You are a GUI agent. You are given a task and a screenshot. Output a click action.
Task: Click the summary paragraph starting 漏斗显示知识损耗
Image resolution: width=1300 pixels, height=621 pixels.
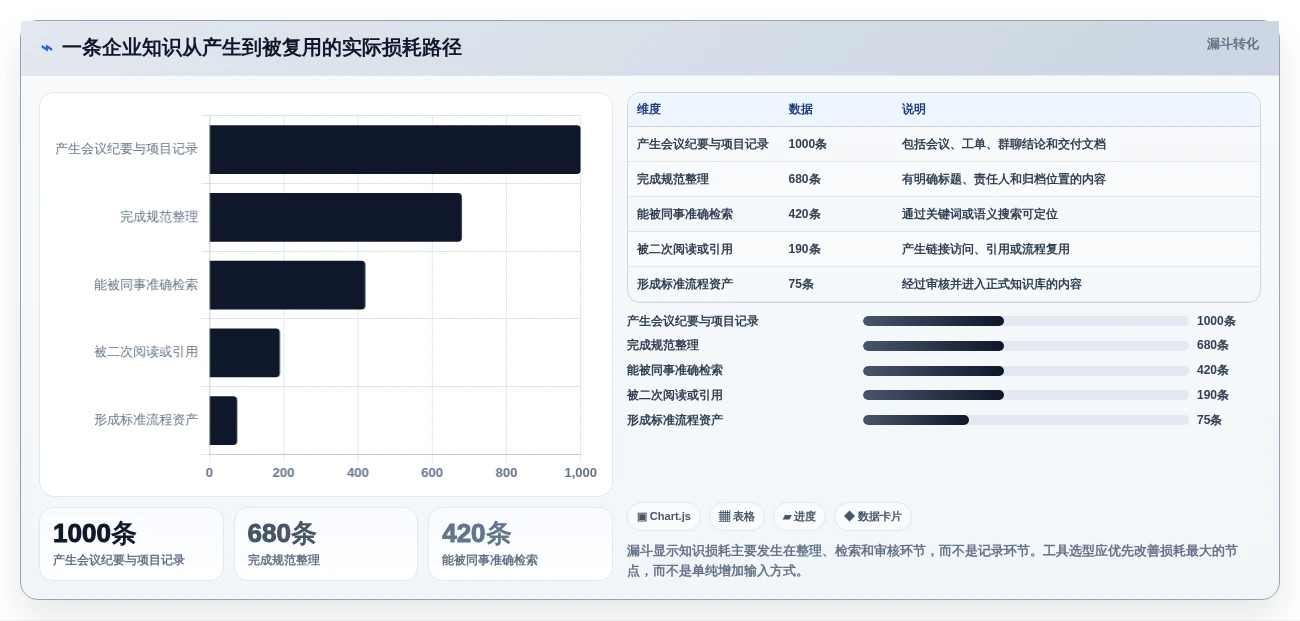pos(932,561)
